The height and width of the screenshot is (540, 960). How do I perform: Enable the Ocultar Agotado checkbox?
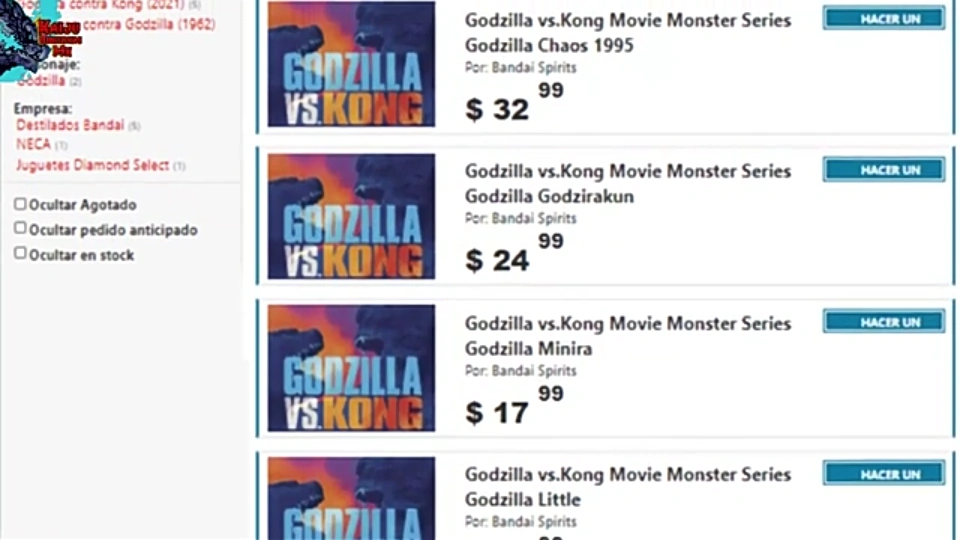point(20,204)
